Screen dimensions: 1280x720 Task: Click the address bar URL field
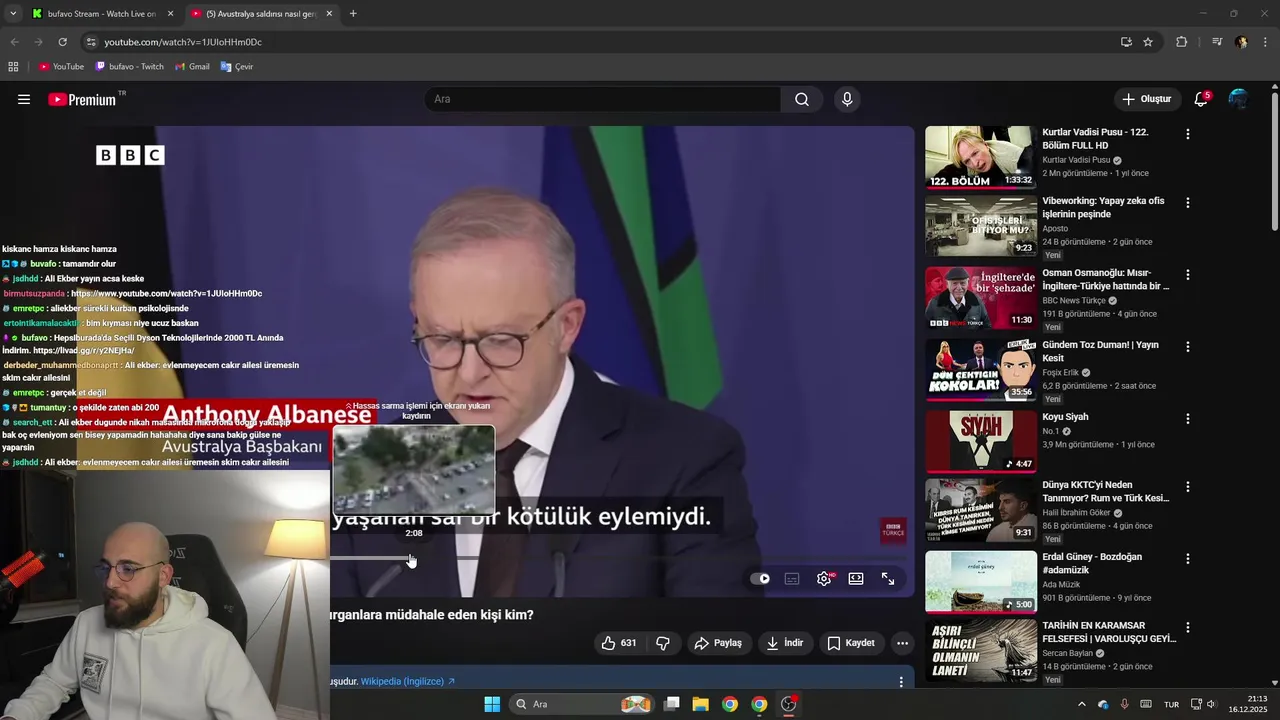click(600, 42)
